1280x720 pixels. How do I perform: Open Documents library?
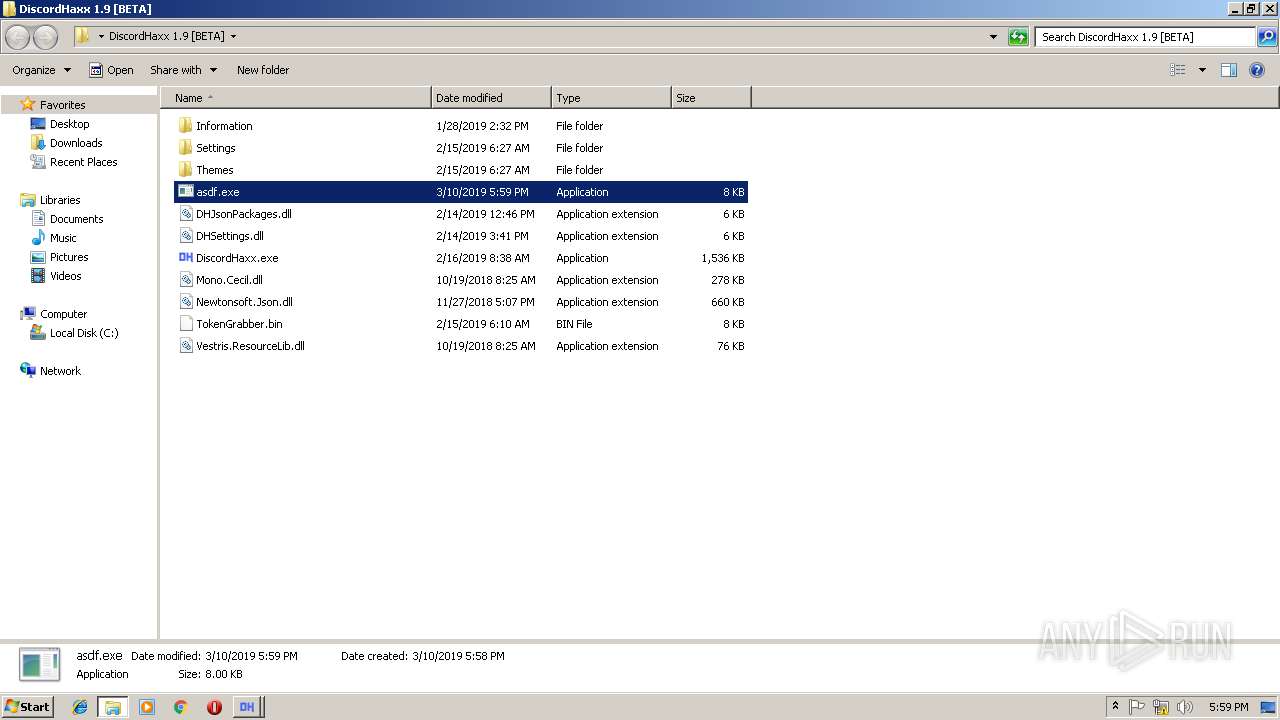tap(76, 219)
